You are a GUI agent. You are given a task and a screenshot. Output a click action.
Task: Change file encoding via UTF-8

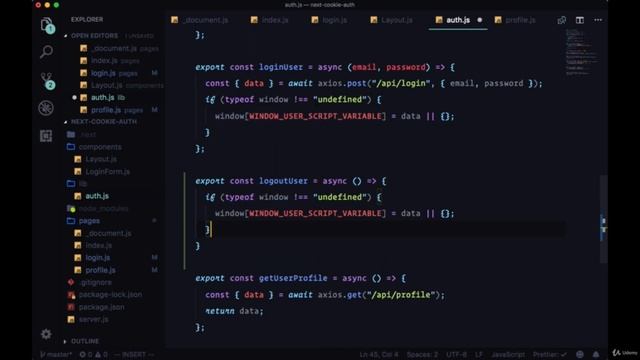(456, 355)
